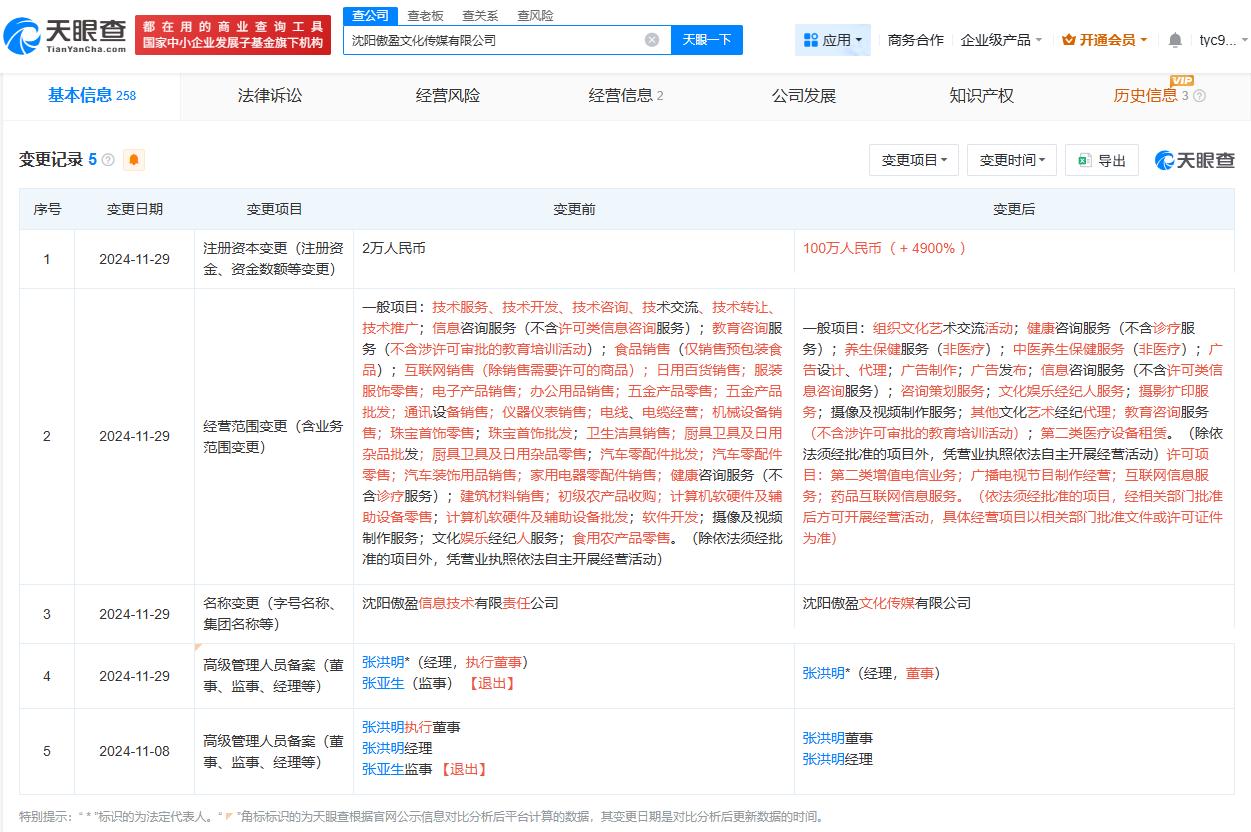This screenshot has height=832, width=1251.
Task: Click the help icon beside 历史信息
Action: [1199, 96]
